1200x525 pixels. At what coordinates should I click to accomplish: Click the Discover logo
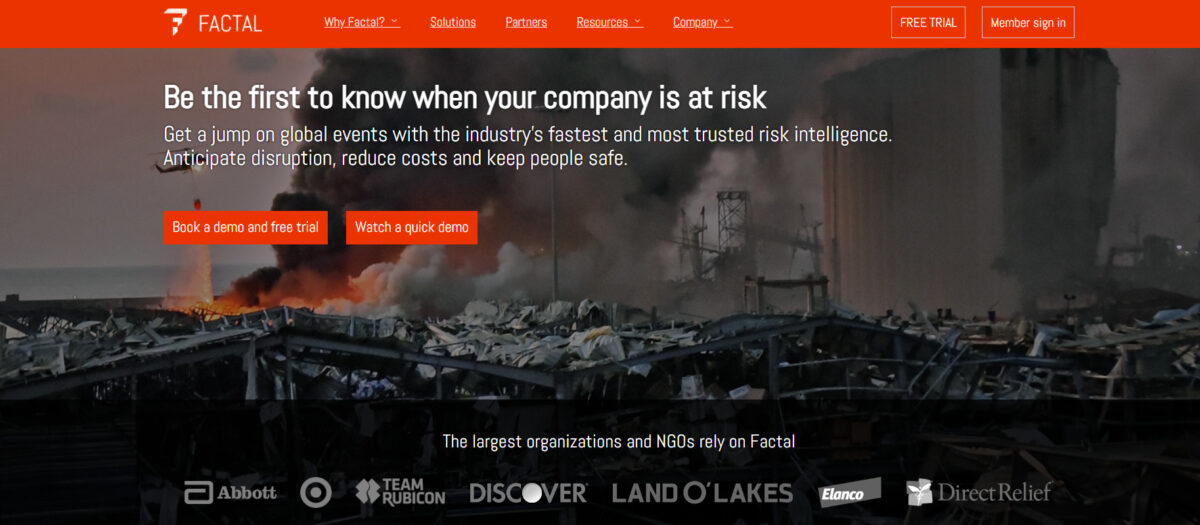(x=528, y=493)
